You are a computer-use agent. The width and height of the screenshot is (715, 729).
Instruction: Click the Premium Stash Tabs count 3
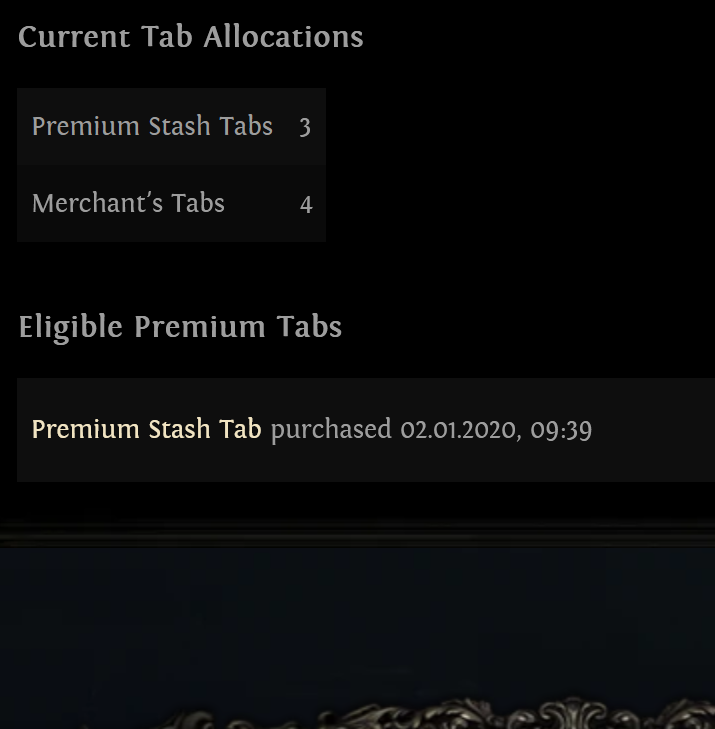[305, 127]
